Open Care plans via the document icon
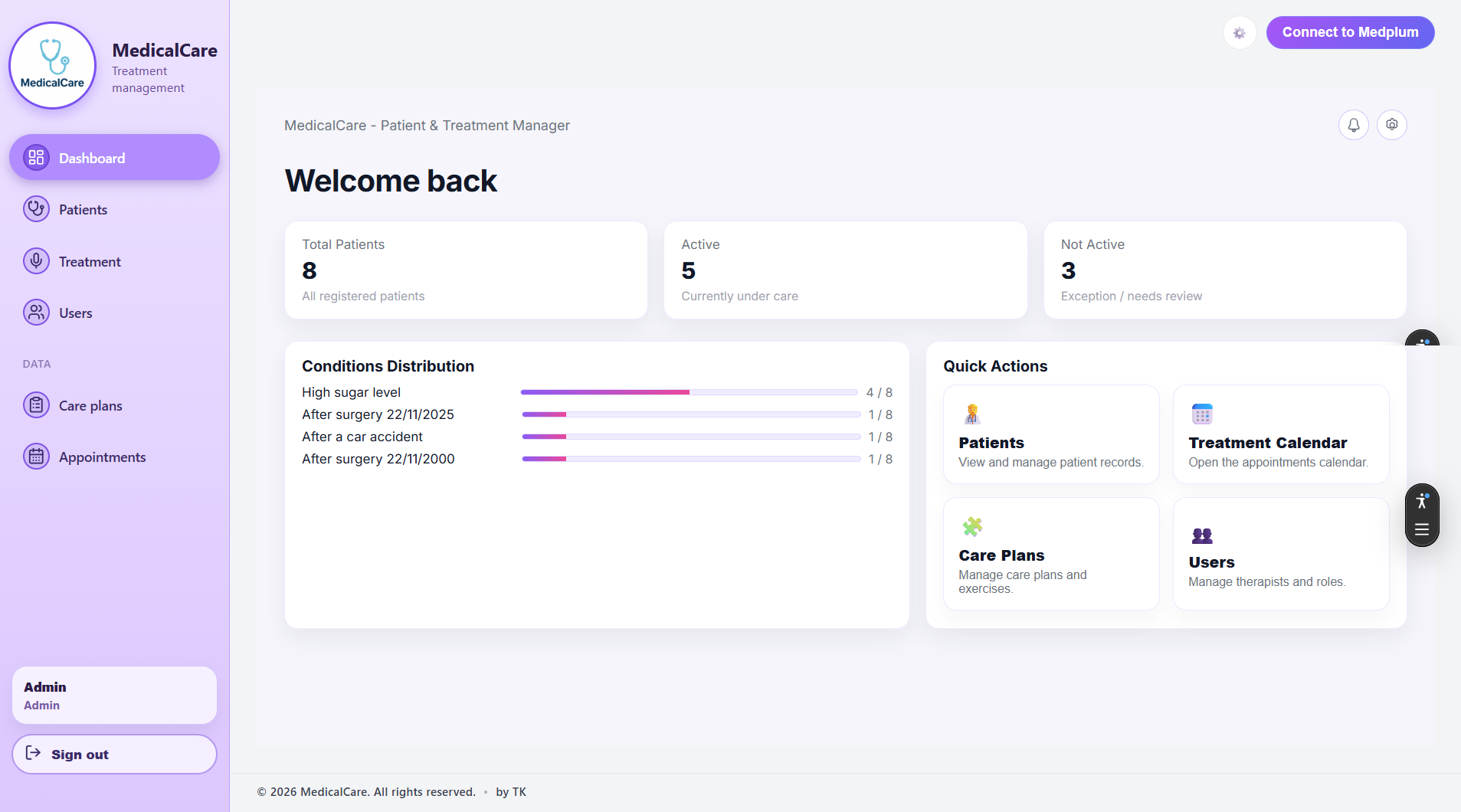The image size is (1461, 812). pyautogui.click(x=36, y=404)
